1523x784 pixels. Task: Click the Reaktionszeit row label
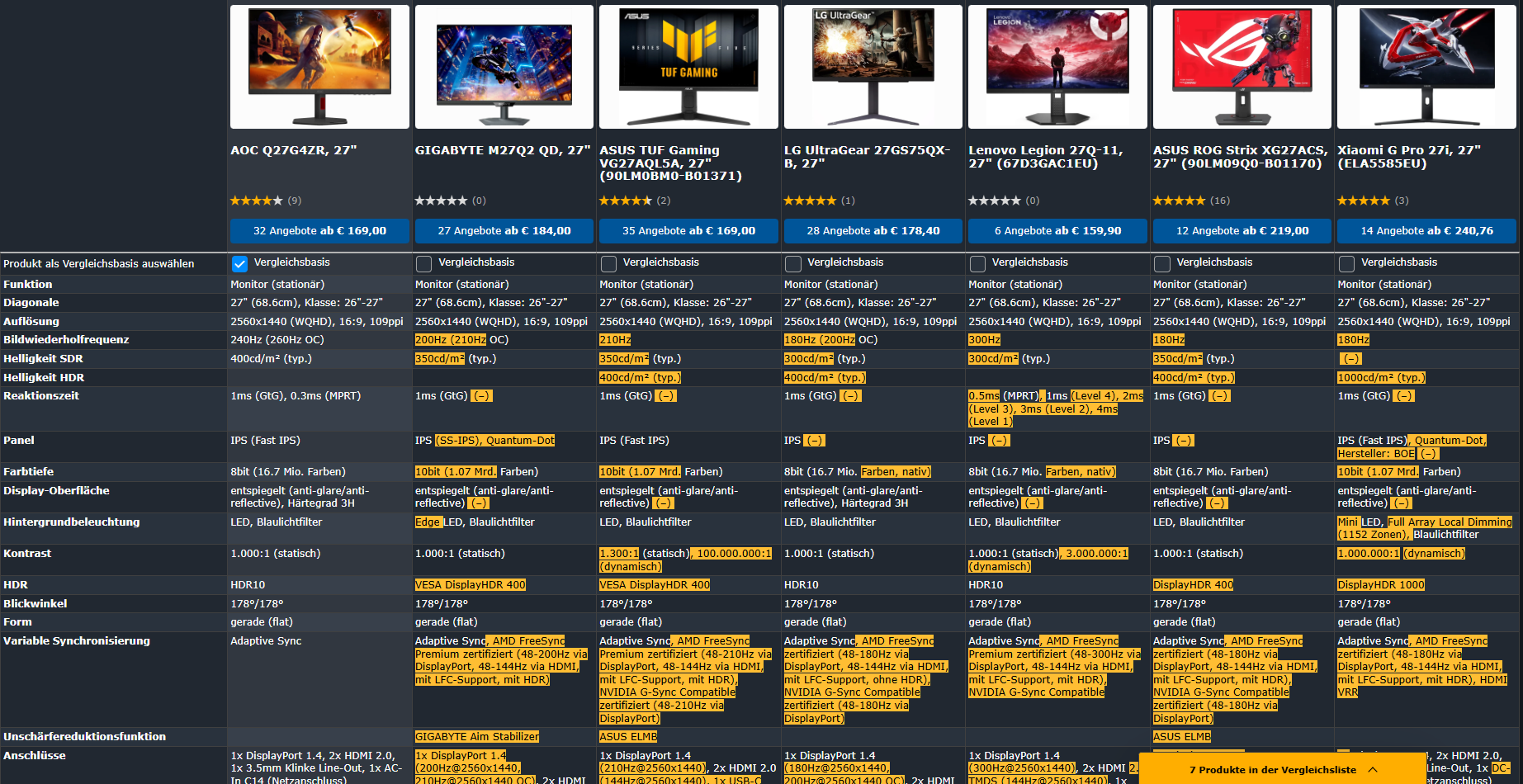point(41,395)
